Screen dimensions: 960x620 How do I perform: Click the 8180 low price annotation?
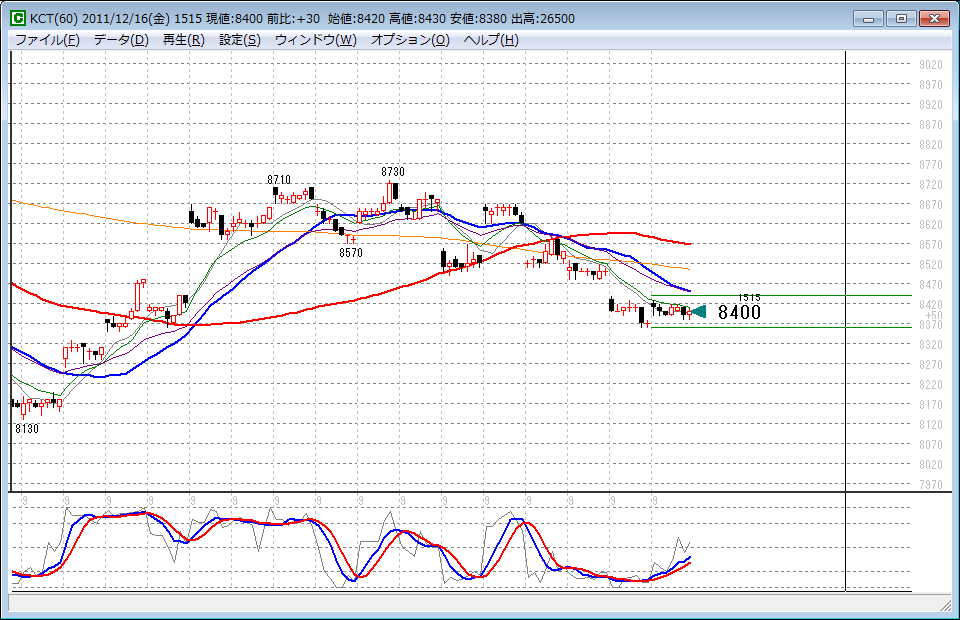pos(27,427)
